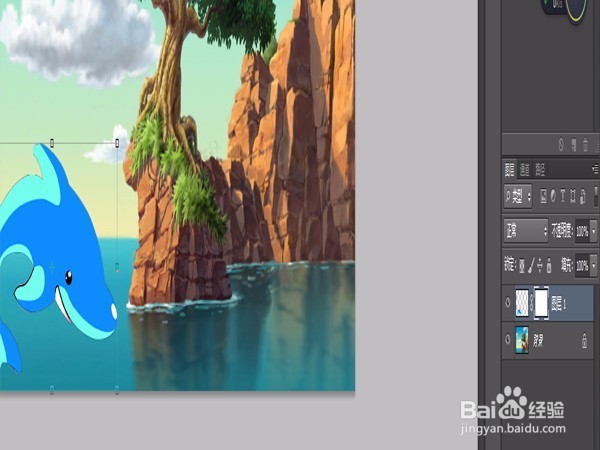The height and width of the screenshot is (450, 600).
Task: Filter layers by type (T) layers icon
Action: 563,197
